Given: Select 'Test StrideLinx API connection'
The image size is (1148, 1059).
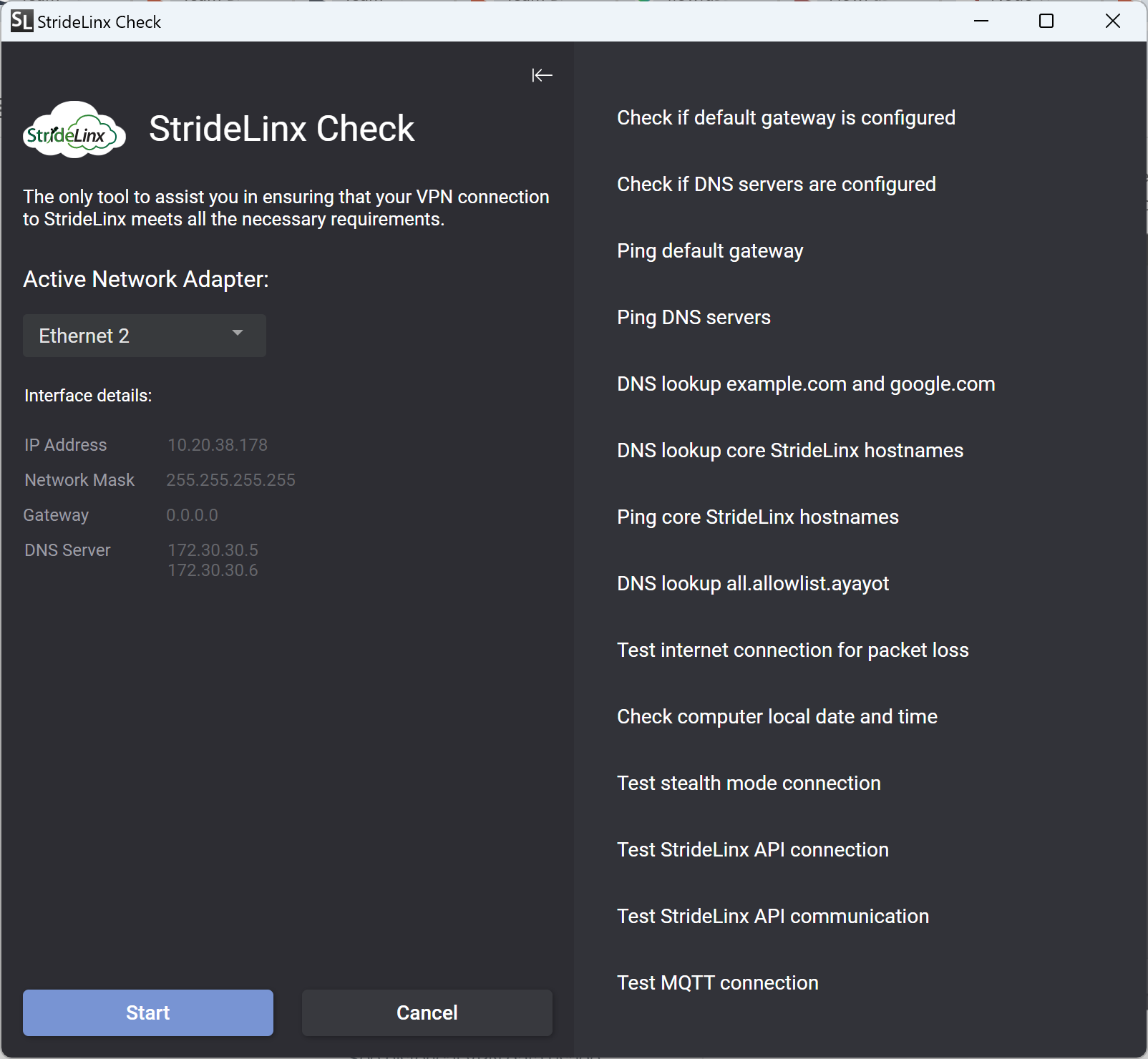Looking at the screenshot, I should click(753, 850).
